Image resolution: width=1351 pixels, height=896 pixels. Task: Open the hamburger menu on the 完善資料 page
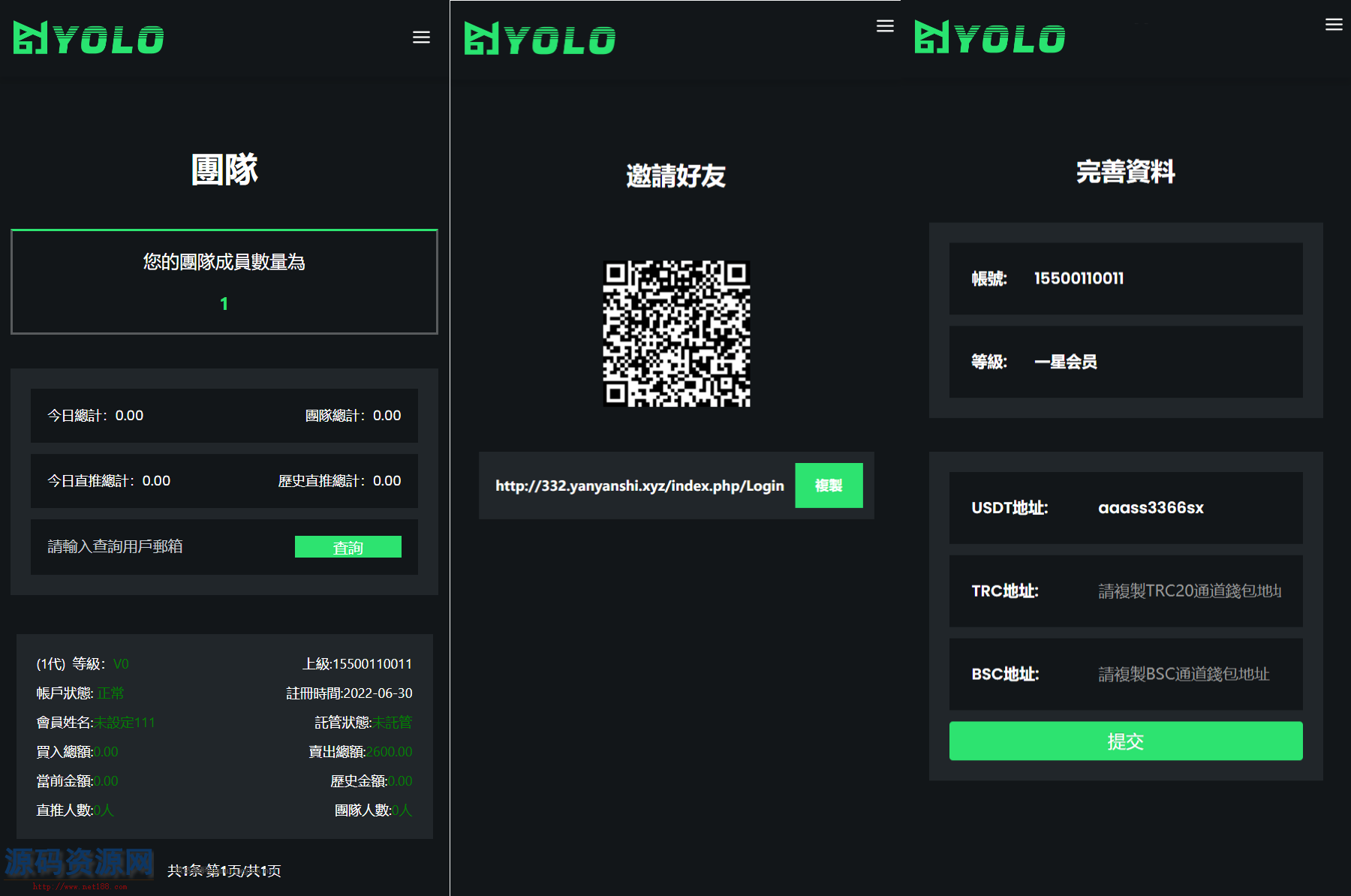(1334, 24)
